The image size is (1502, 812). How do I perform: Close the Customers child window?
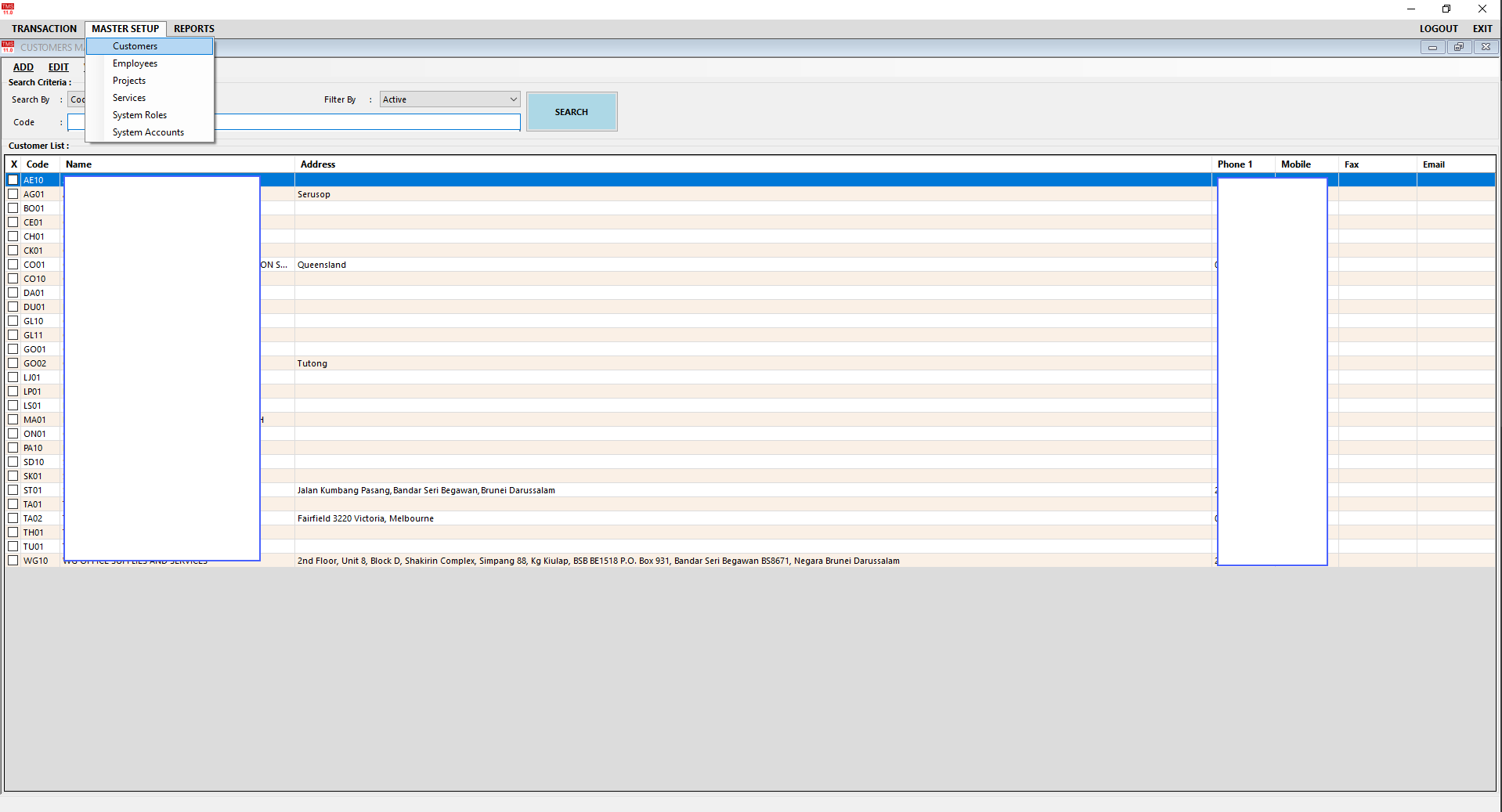(1486, 47)
